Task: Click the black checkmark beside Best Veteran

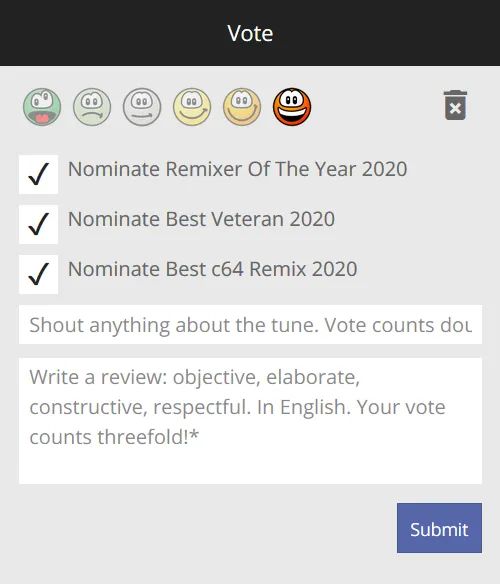Action: coord(38,224)
